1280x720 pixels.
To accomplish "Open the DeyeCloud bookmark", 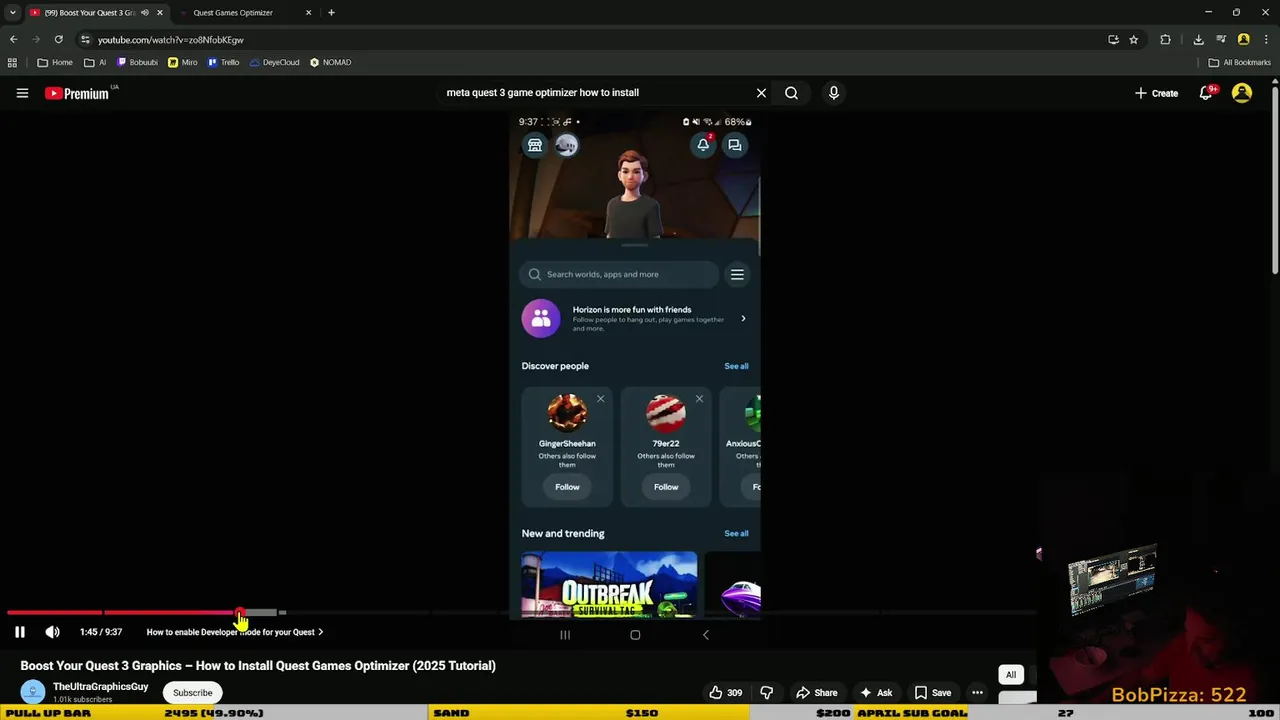I will (x=274, y=62).
